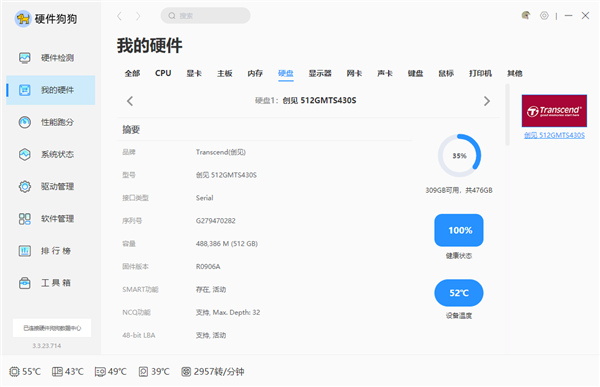Switch to the CPU tab
600x387 pixels.
163,73
